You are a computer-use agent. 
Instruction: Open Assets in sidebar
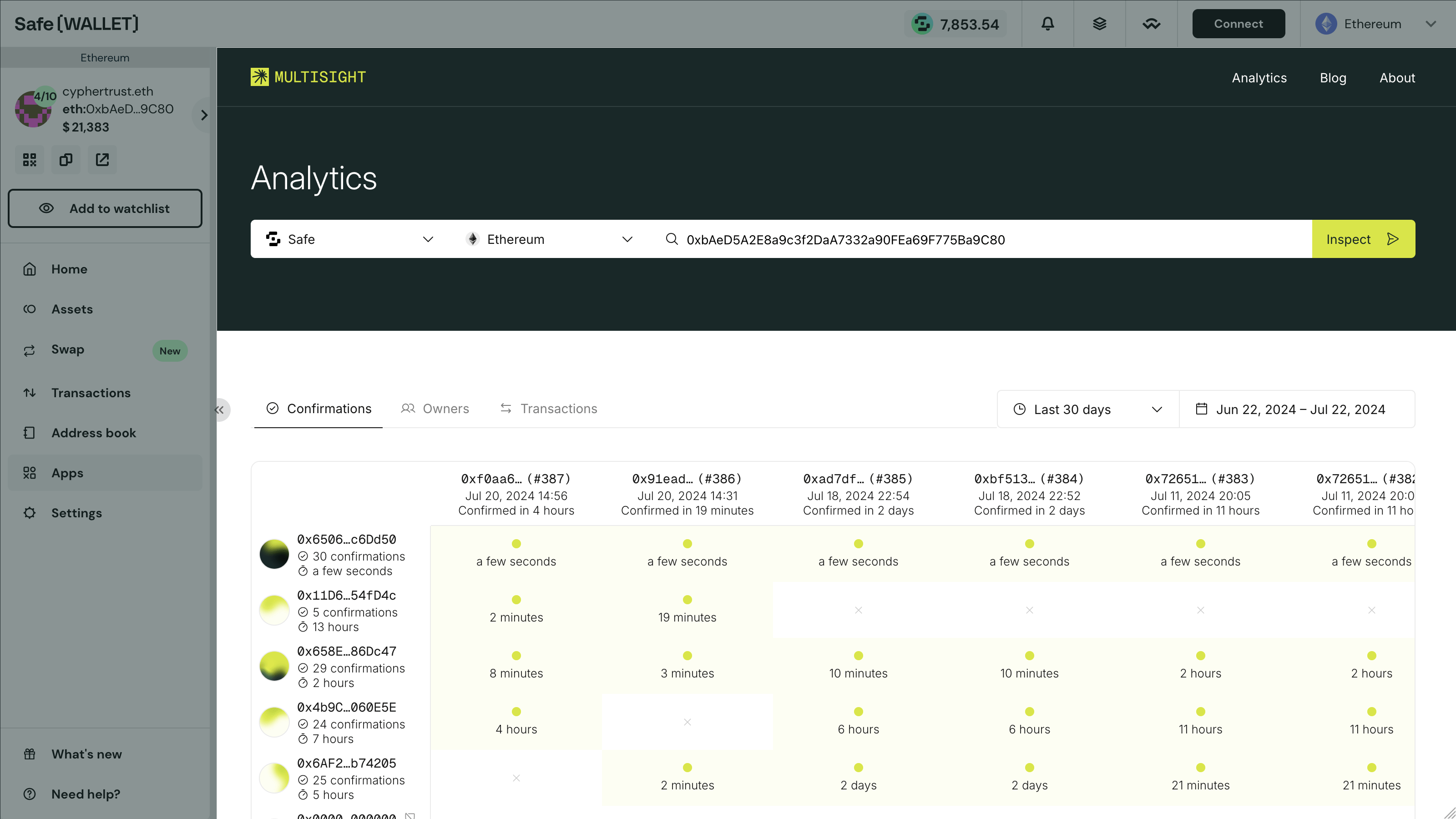pyautogui.click(x=105, y=309)
